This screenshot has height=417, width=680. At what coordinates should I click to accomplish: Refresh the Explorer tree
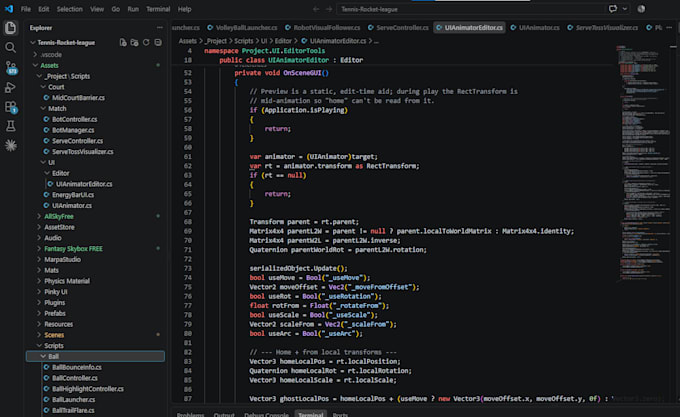click(x=146, y=42)
